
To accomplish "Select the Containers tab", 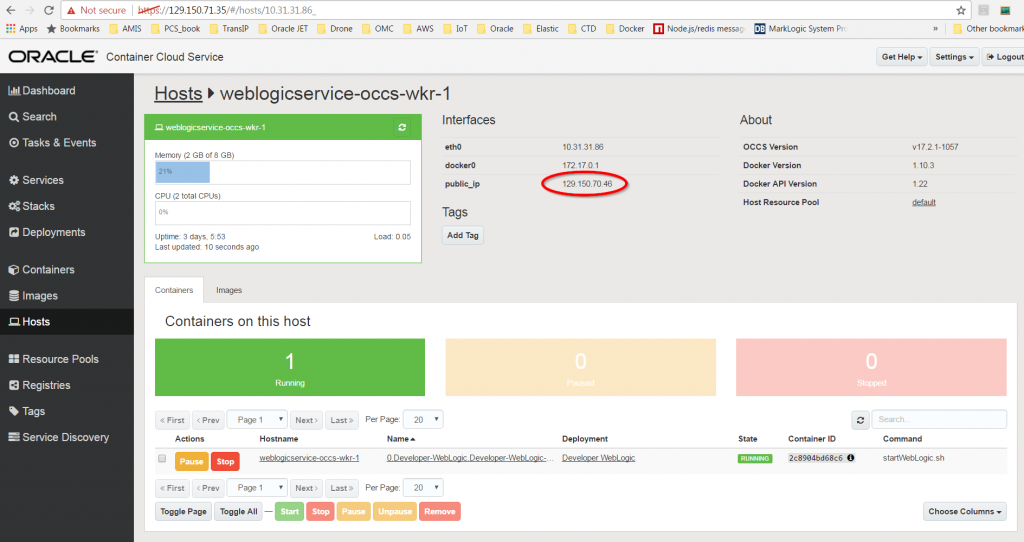I will [174, 290].
